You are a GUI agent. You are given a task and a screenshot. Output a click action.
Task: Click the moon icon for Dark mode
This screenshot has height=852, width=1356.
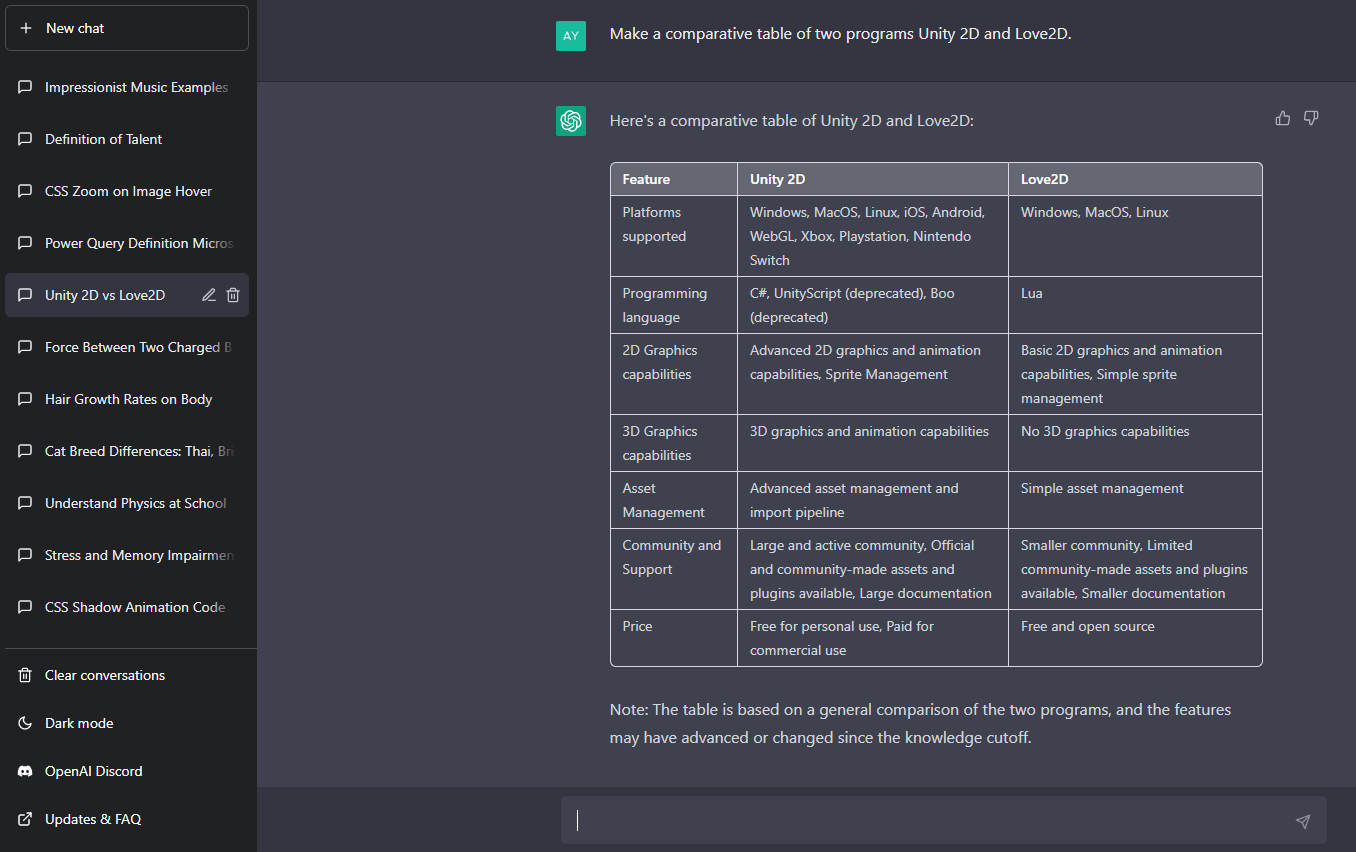pos(25,723)
